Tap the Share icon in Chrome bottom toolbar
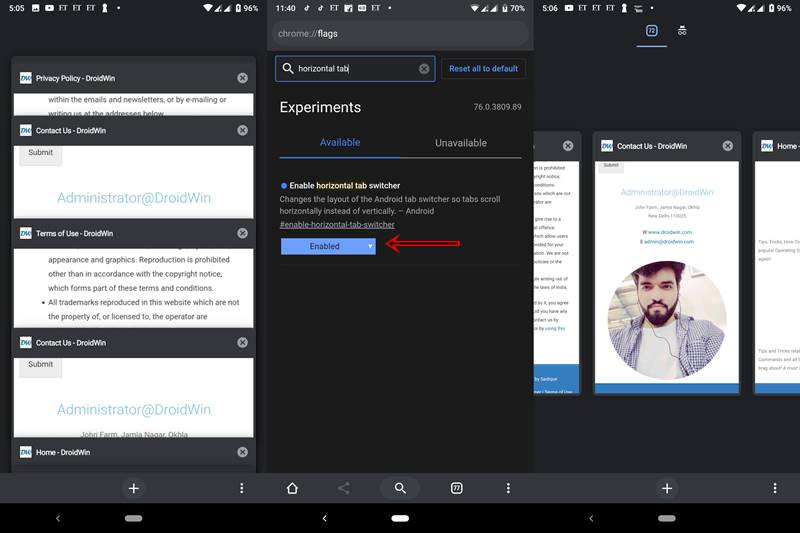The height and width of the screenshot is (533, 800). click(x=343, y=488)
